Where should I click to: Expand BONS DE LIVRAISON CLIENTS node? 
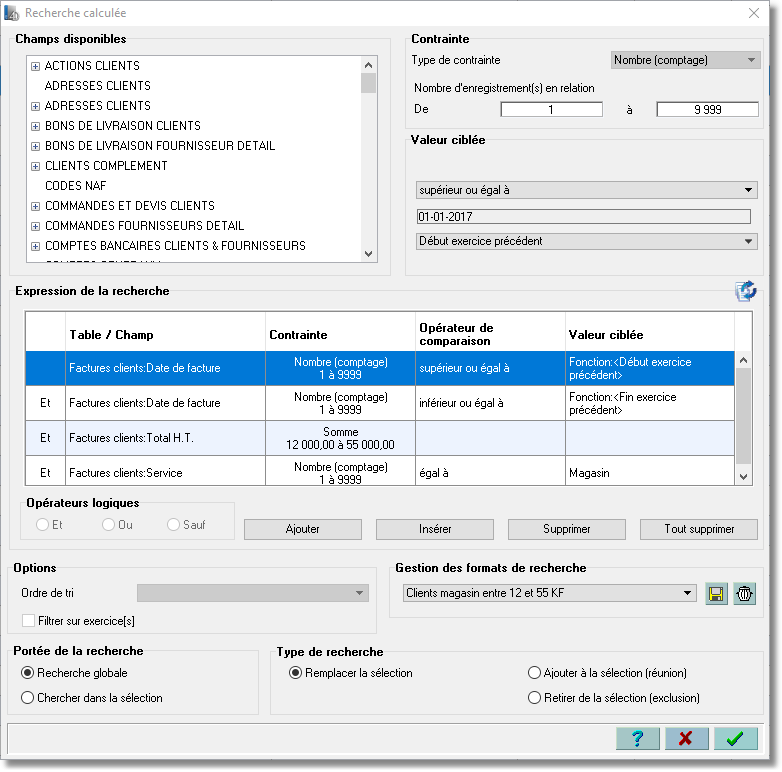tap(35, 126)
